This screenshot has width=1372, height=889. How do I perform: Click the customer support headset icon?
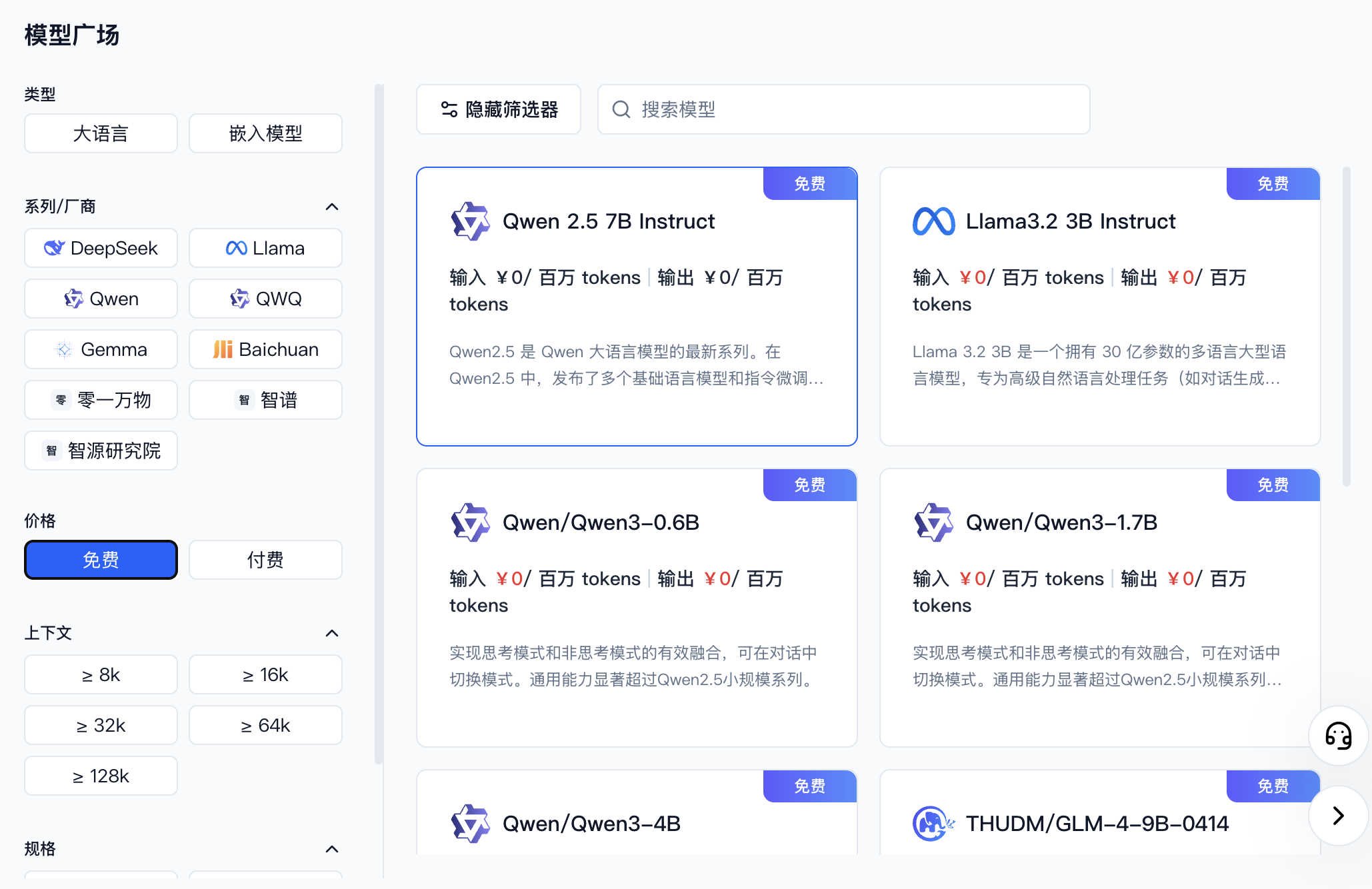pyautogui.click(x=1338, y=736)
